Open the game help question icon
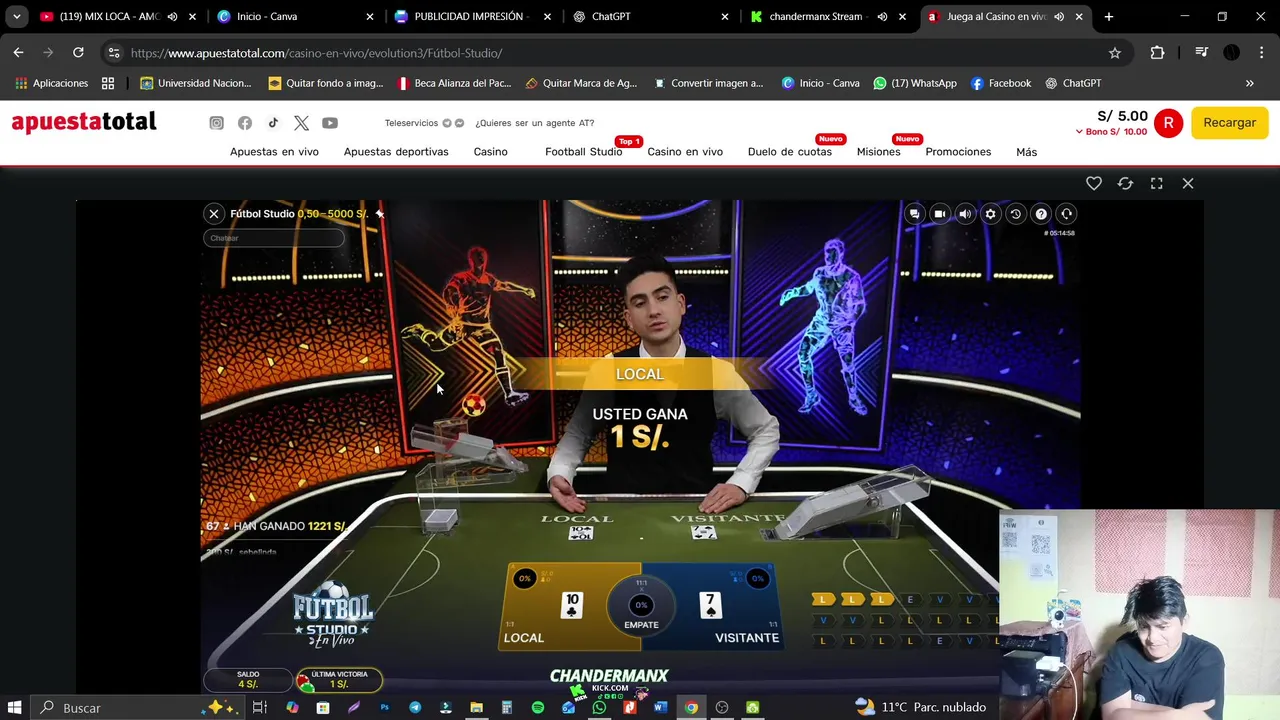Screen dimensions: 1280x720 [x=1041, y=214]
